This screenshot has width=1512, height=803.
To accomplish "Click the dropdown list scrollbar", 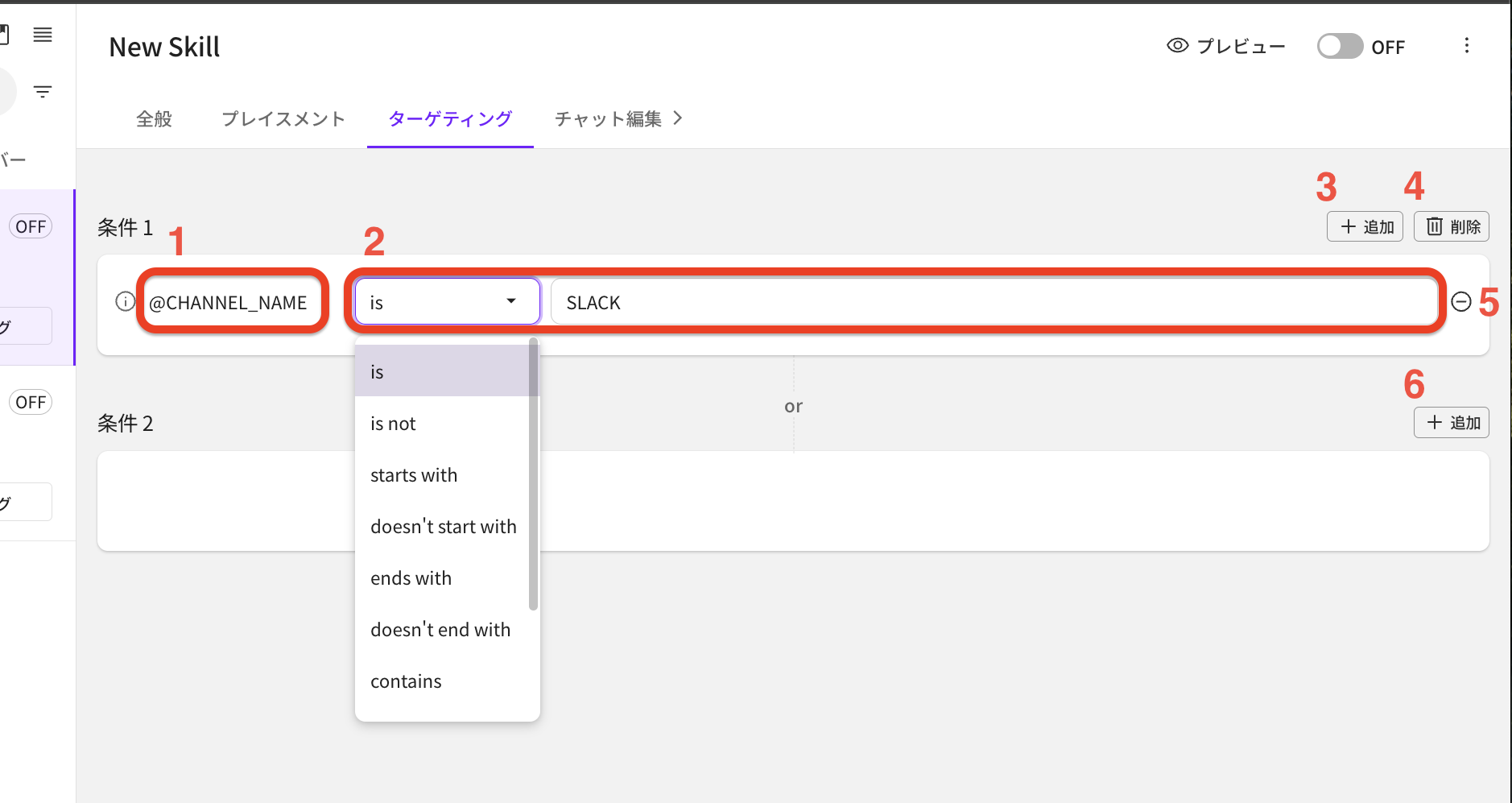I will coord(533,475).
